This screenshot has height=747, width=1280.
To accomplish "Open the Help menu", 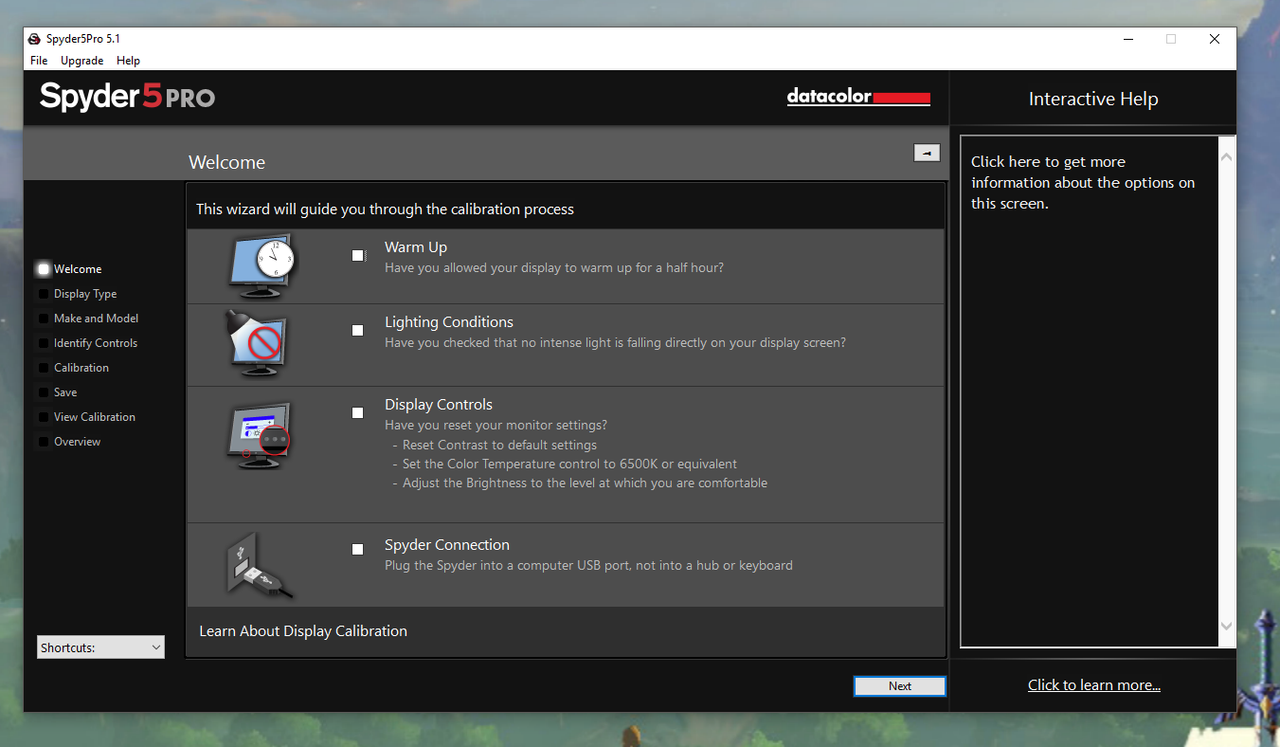I will (128, 61).
